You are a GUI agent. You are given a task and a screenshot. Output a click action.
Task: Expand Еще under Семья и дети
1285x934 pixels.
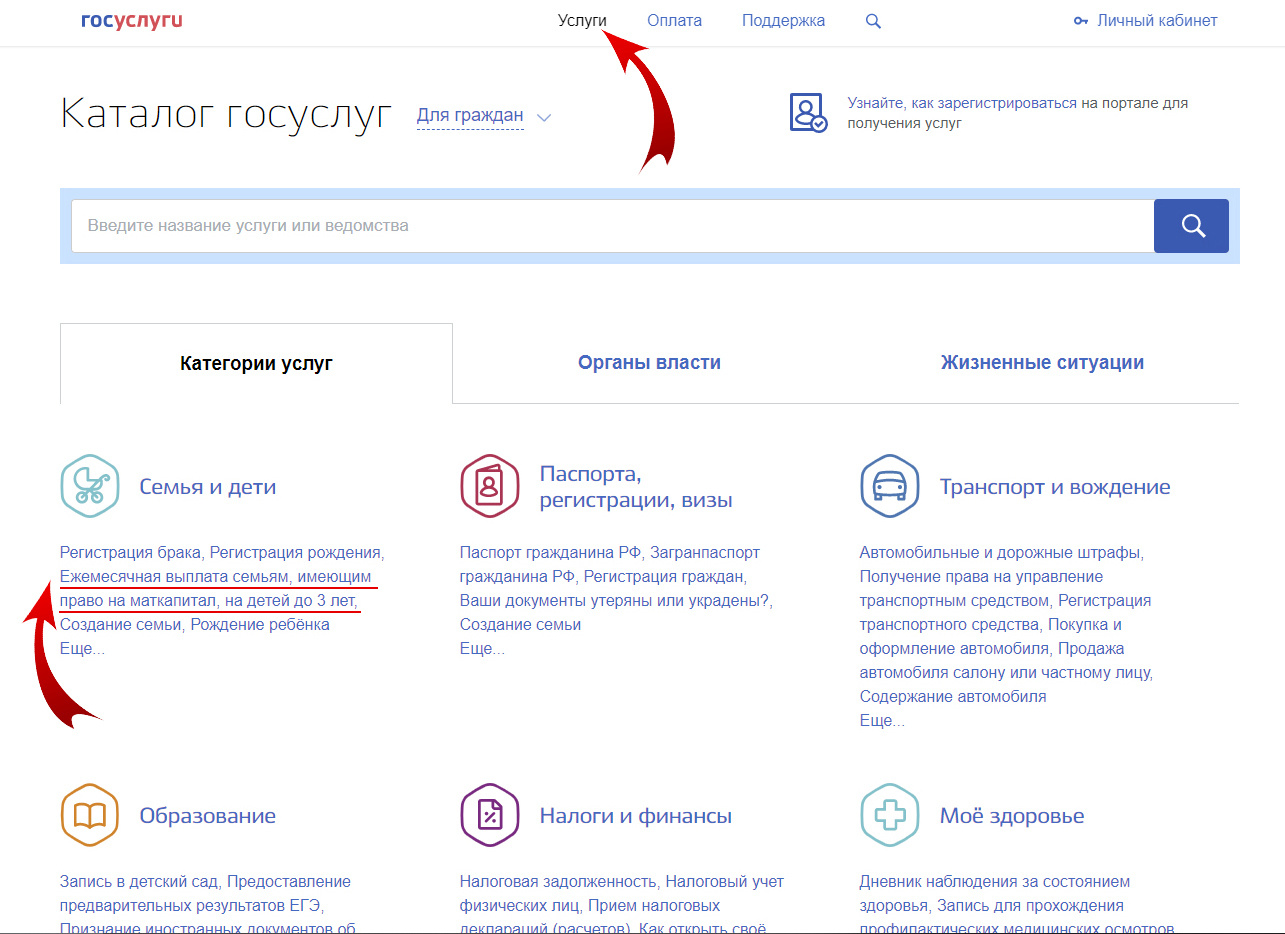coord(82,648)
